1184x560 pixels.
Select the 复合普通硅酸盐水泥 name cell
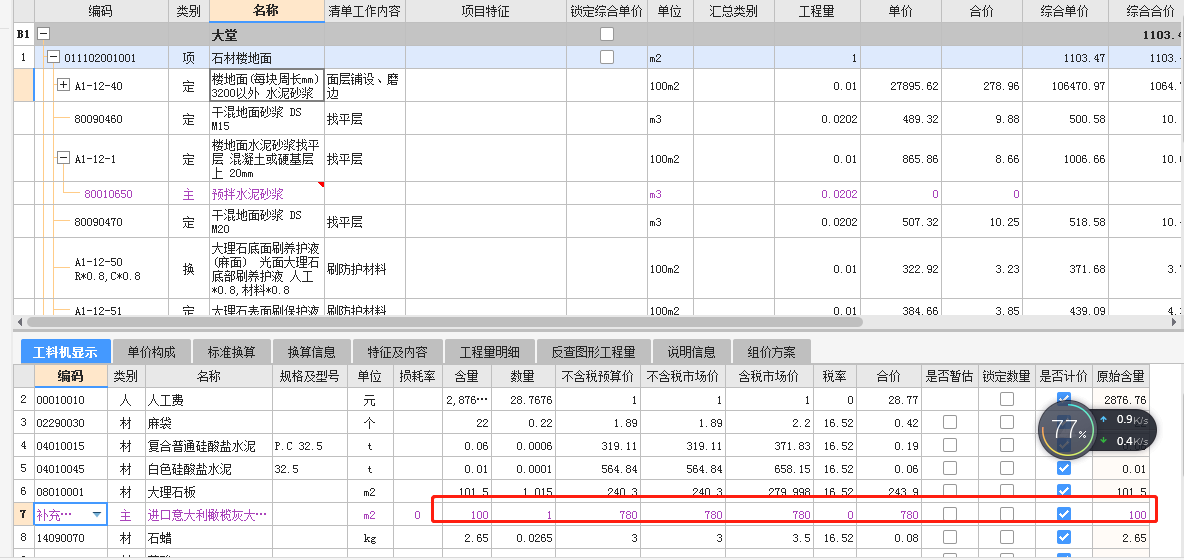[209, 446]
